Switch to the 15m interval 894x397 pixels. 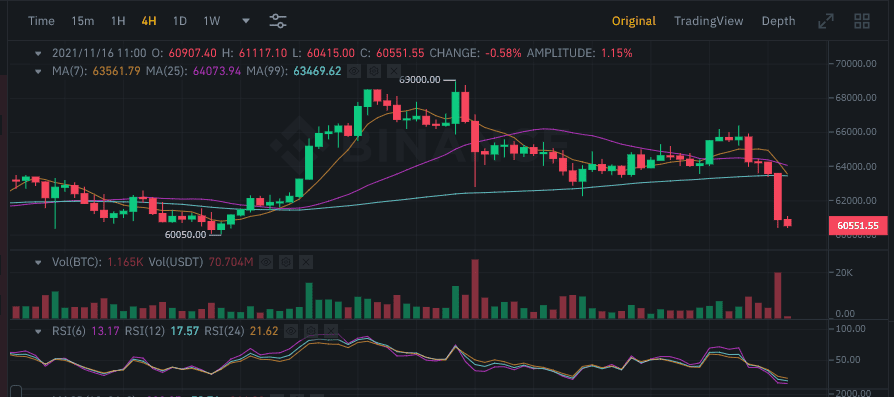tap(83, 21)
